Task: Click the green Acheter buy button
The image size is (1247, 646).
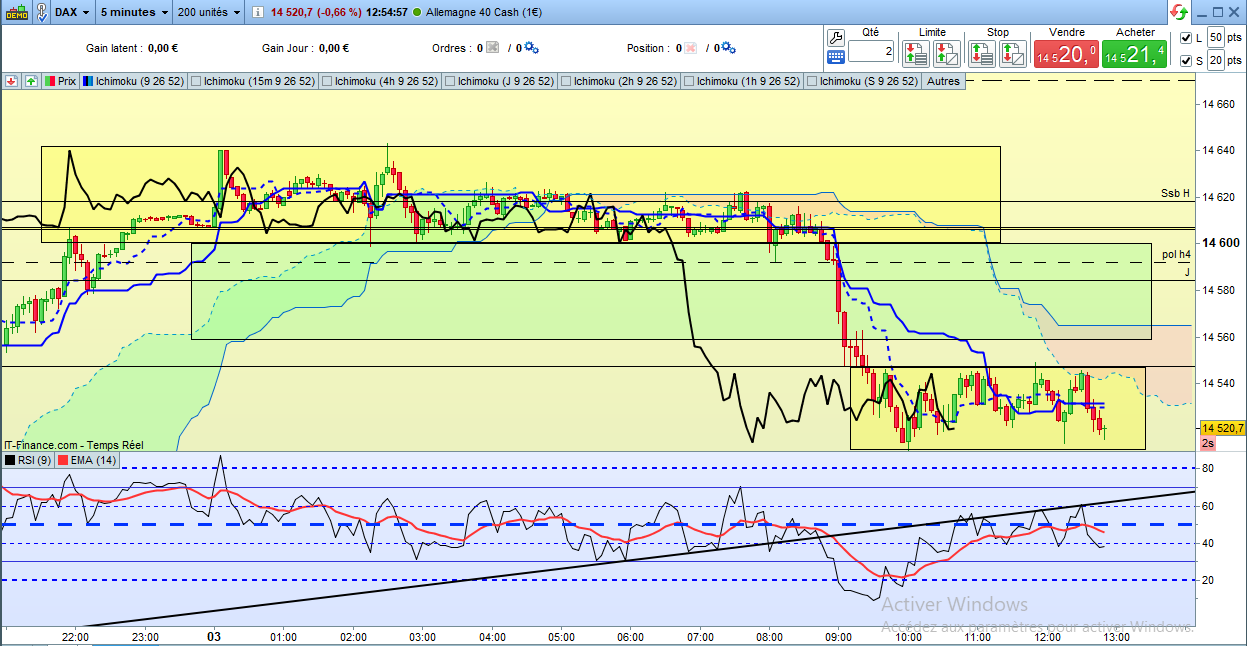Action: (1134, 54)
